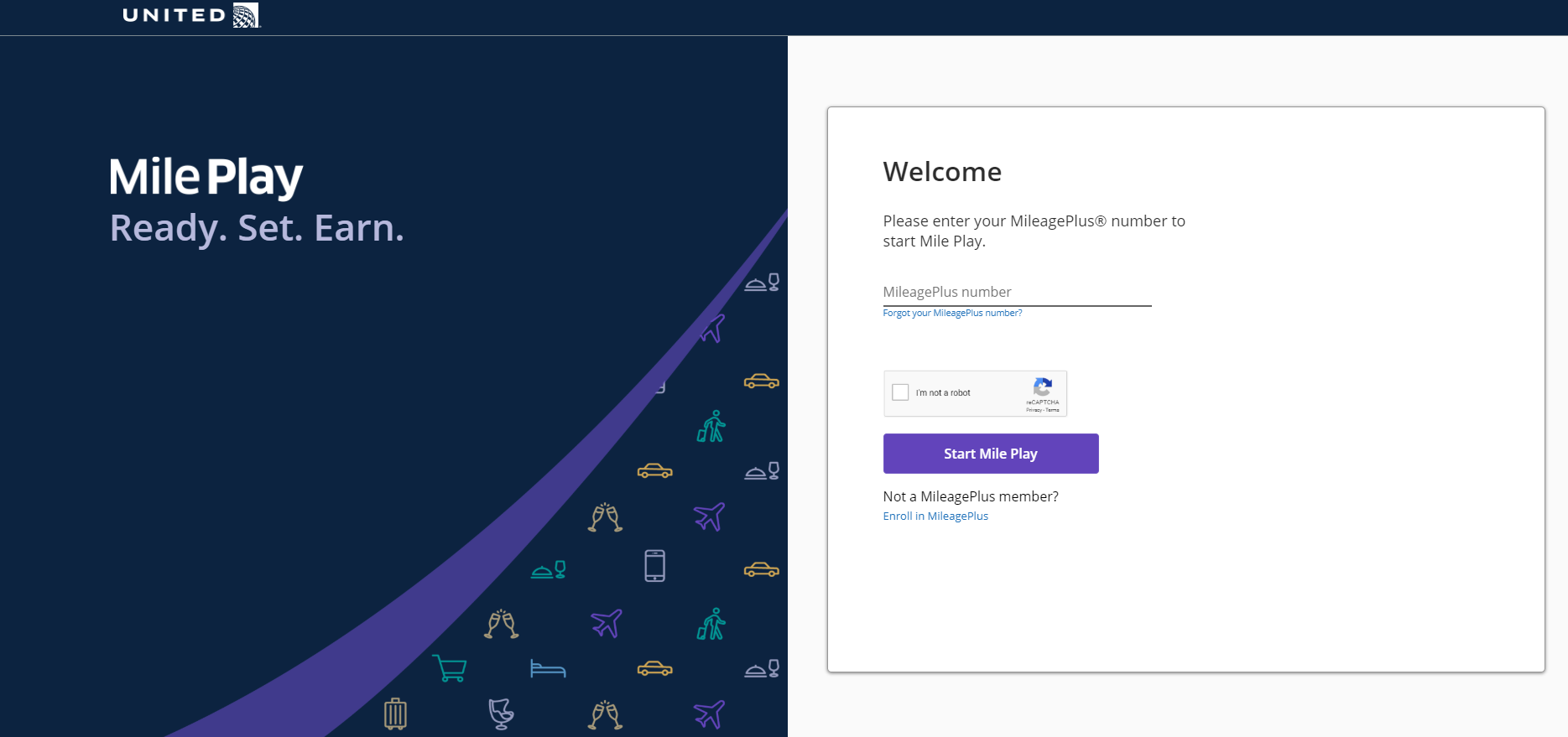
Task: Click the green shopping cart icon
Action: pos(450,668)
